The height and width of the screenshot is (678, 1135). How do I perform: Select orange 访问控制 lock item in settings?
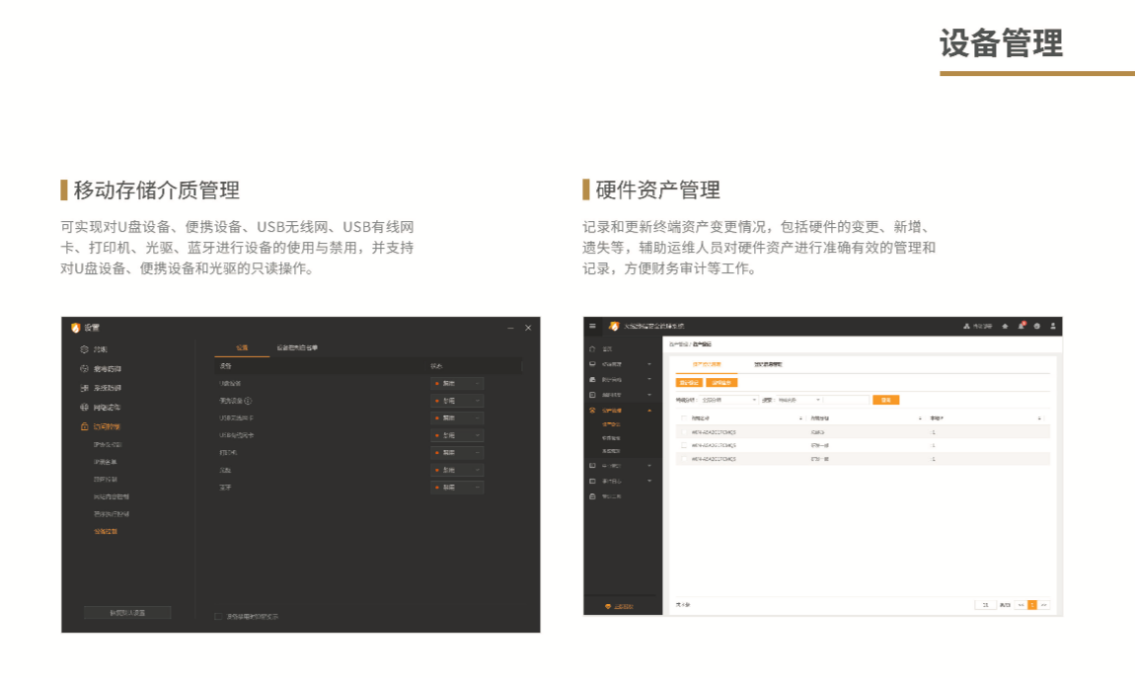click(101, 427)
